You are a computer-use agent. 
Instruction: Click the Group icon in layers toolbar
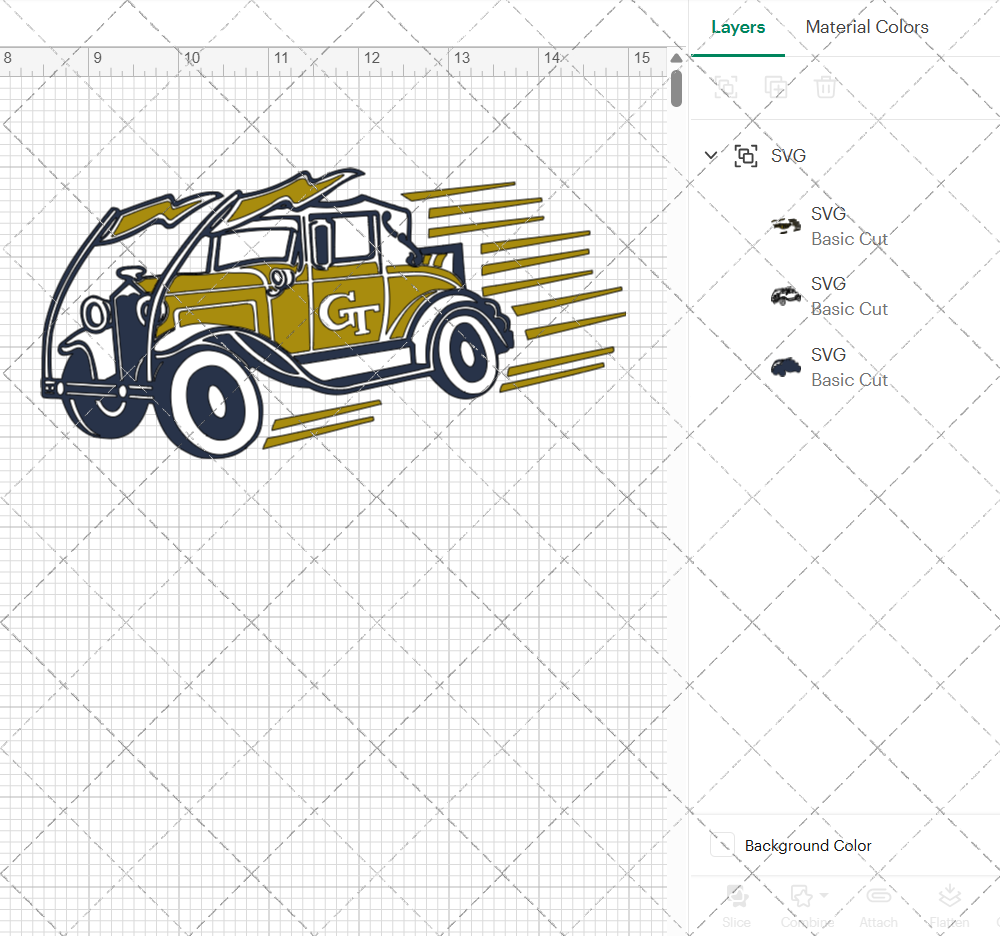[x=726, y=87]
